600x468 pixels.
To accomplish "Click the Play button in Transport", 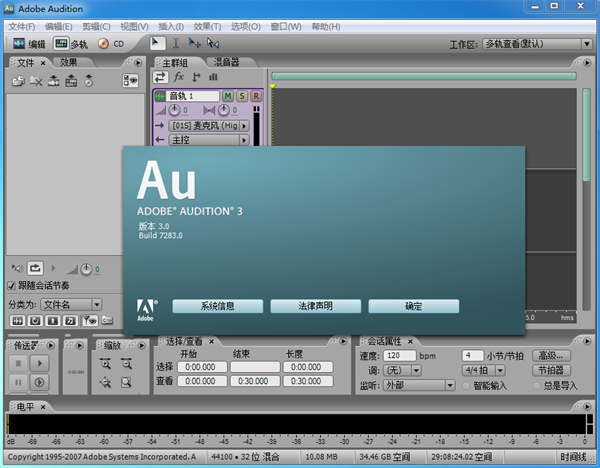I will pos(39,363).
